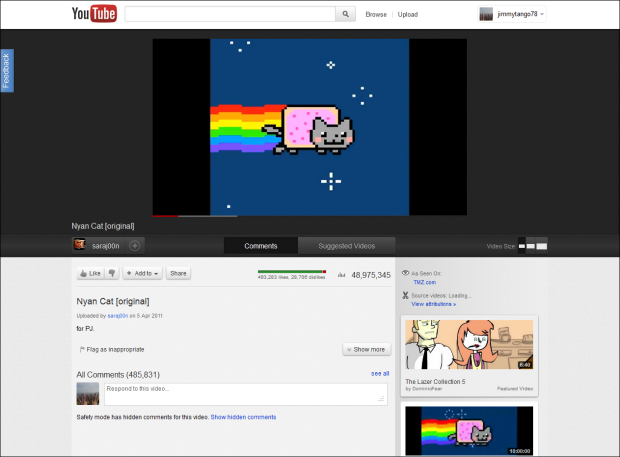Click the flag icon to report video

(81, 349)
